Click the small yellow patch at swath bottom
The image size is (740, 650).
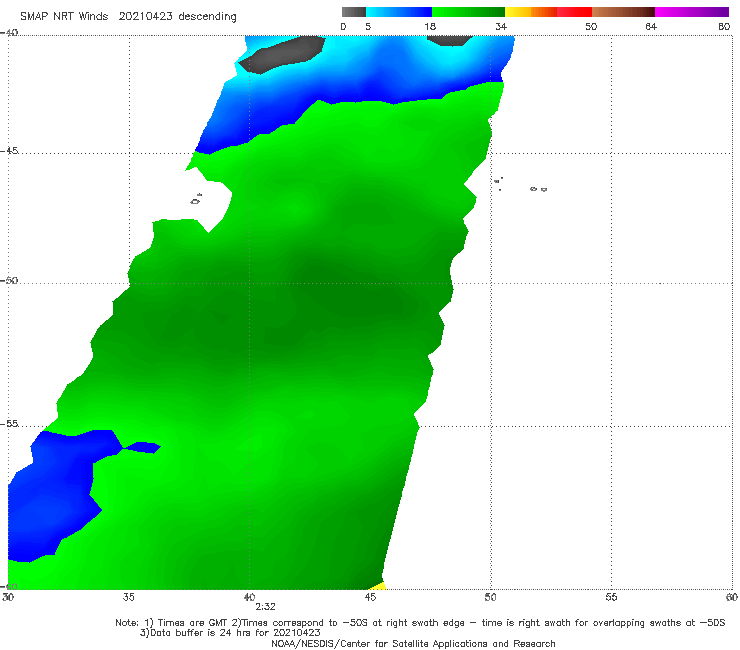pyautogui.click(x=378, y=586)
